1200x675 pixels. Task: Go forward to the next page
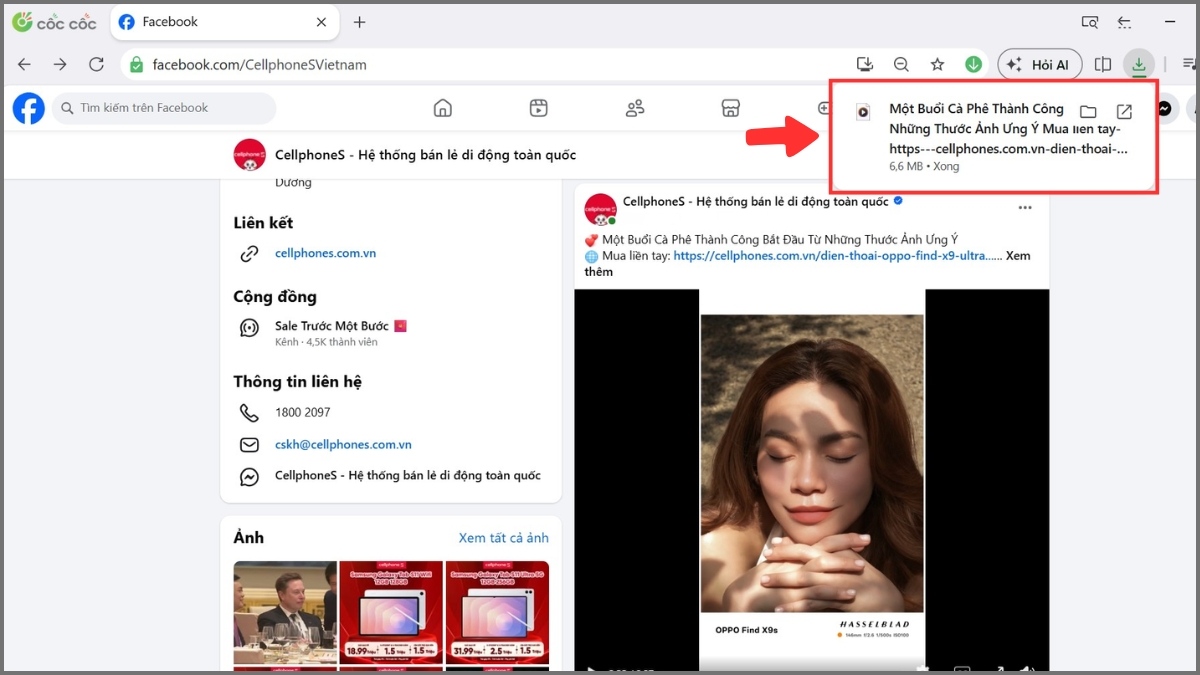pos(60,64)
